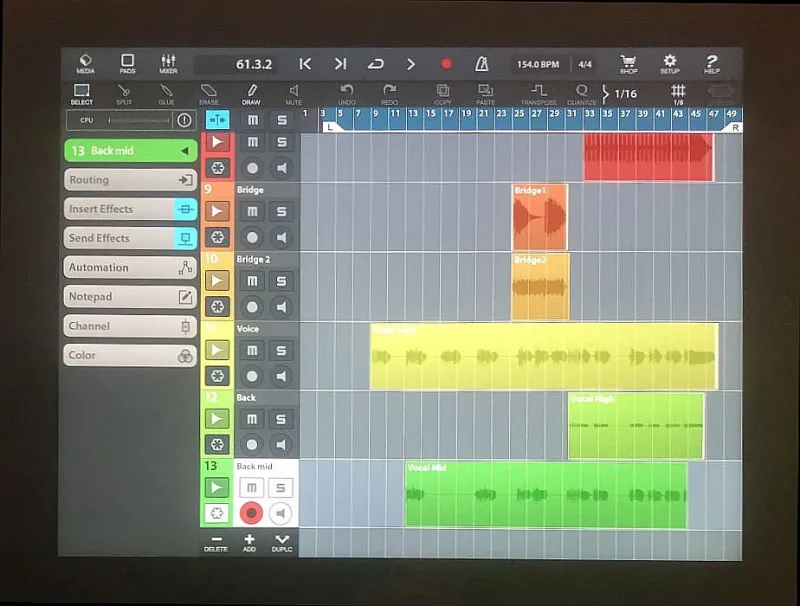Select the Glue tool
800x606 pixels.
166,94
